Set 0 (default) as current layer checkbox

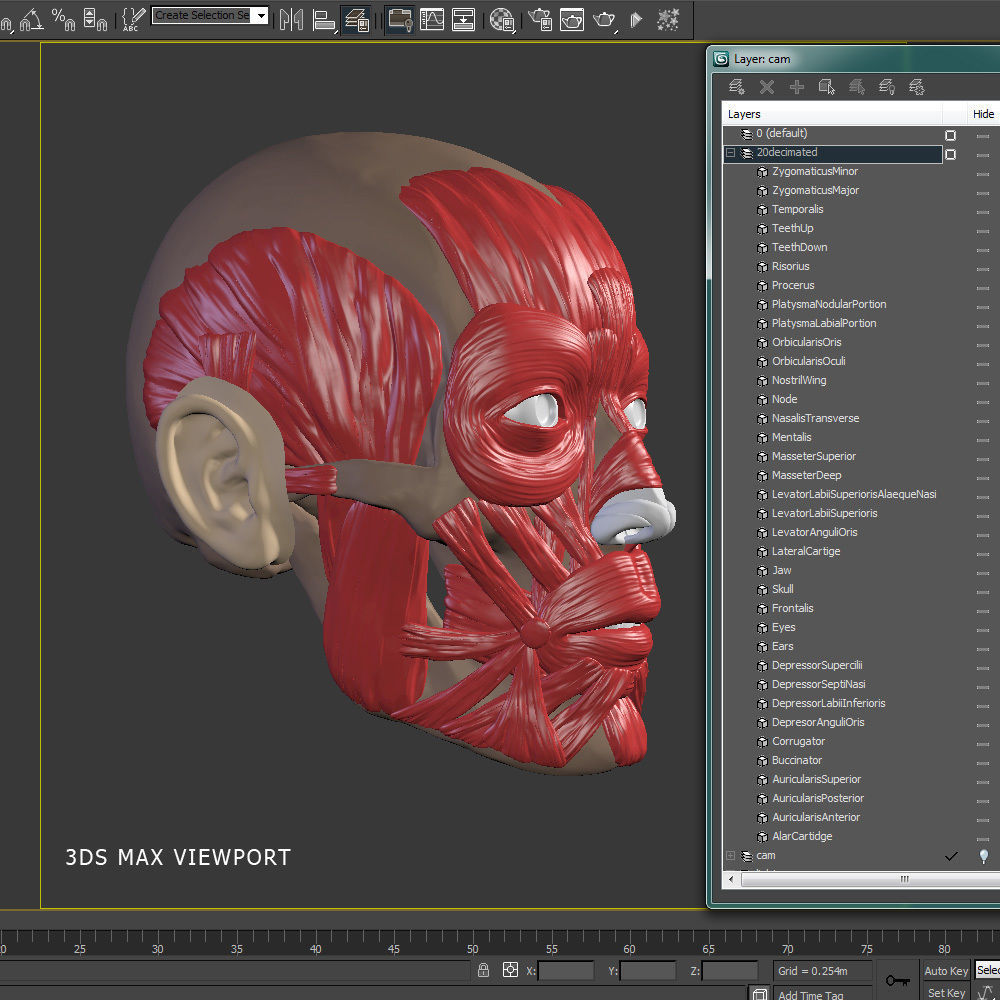(x=950, y=135)
